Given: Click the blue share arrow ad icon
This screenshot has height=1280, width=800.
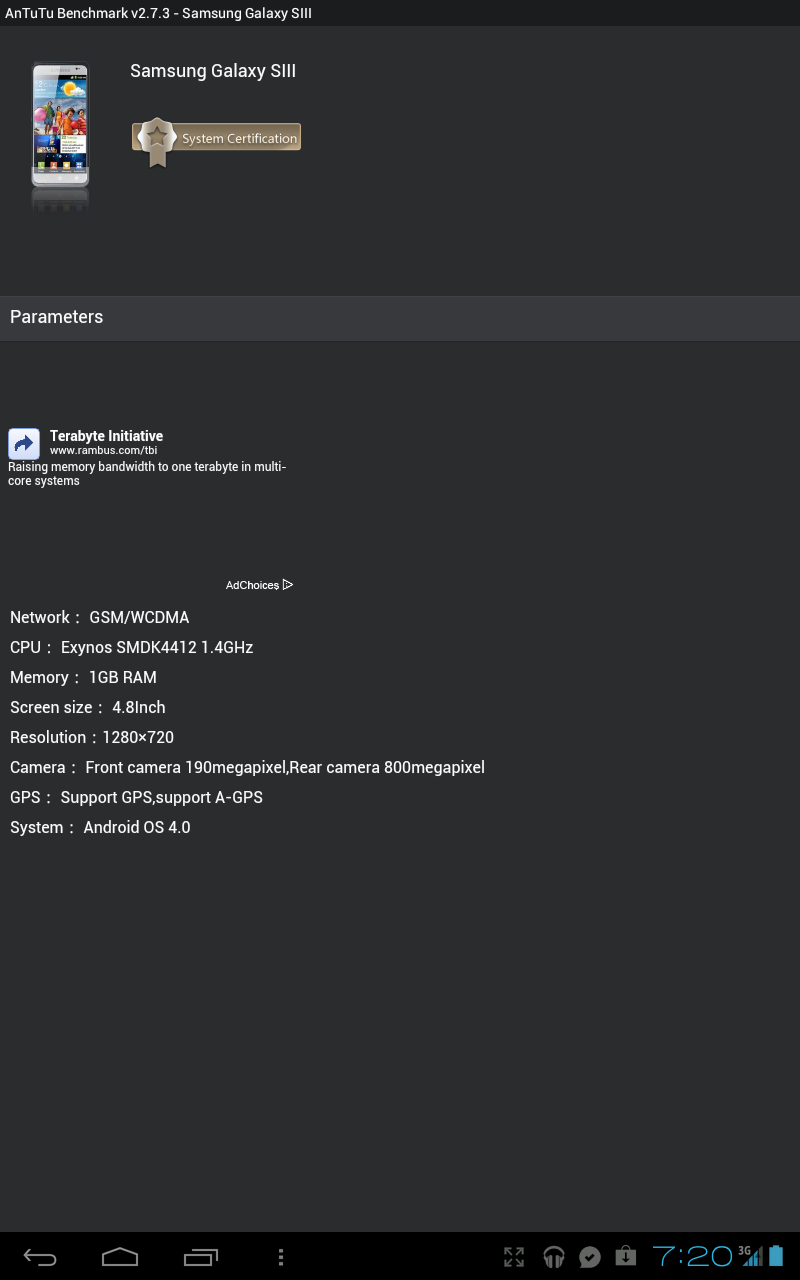Looking at the screenshot, I should click(x=24, y=444).
